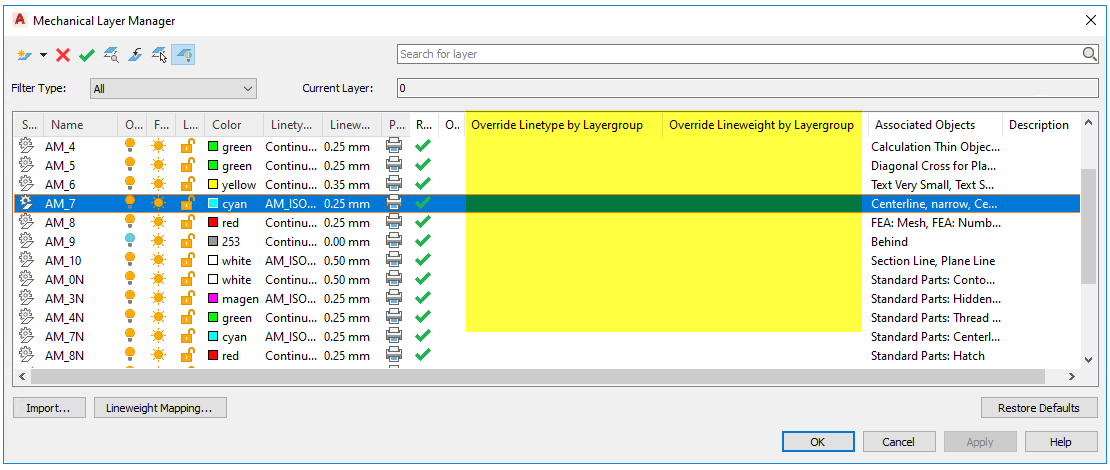This screenshot has height=470, width=1110.
Task: Click the lock icon for AM_8N
Action: click(188, 355)
